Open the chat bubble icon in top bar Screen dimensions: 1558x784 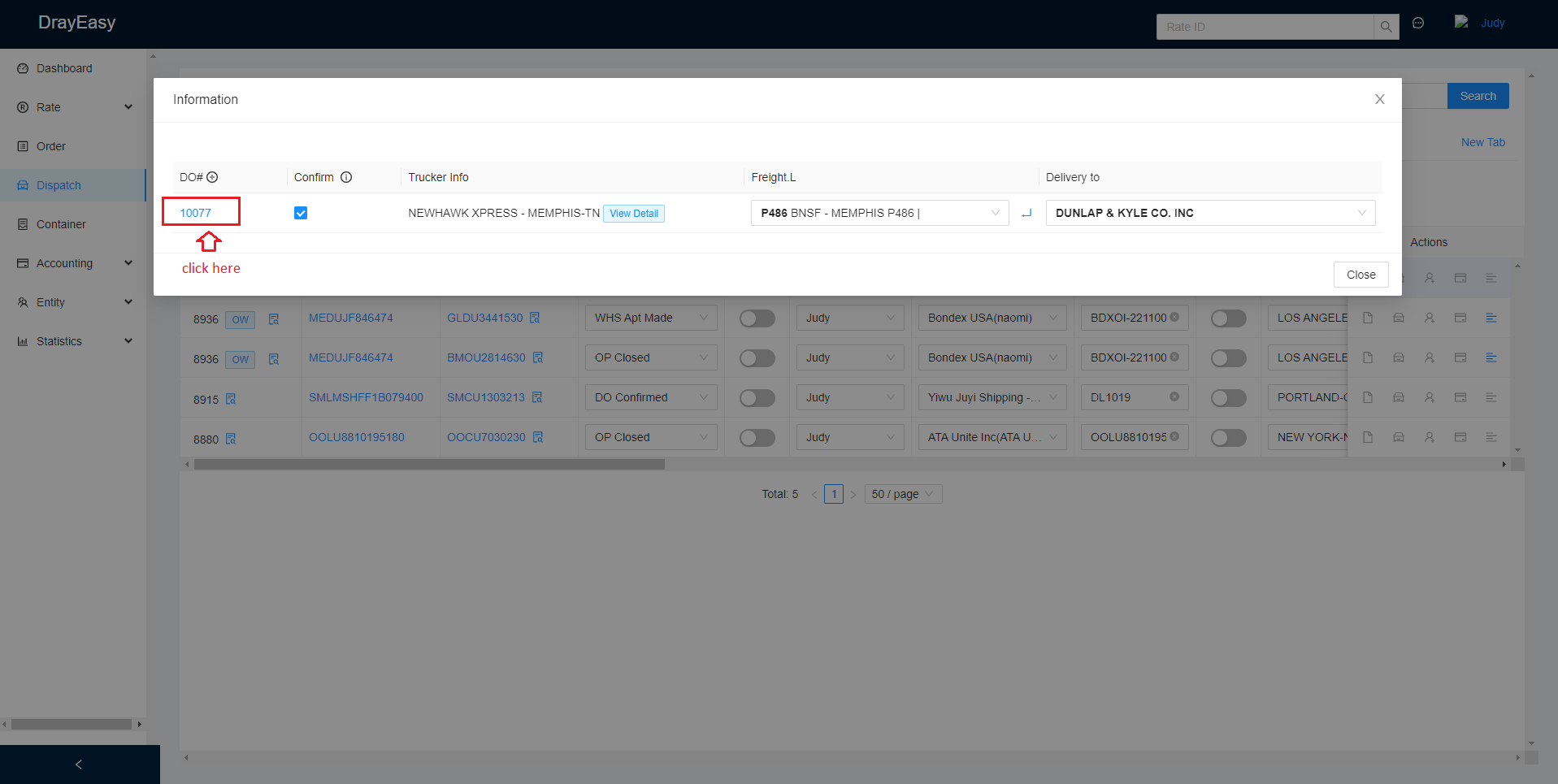tap(1418, 24)
